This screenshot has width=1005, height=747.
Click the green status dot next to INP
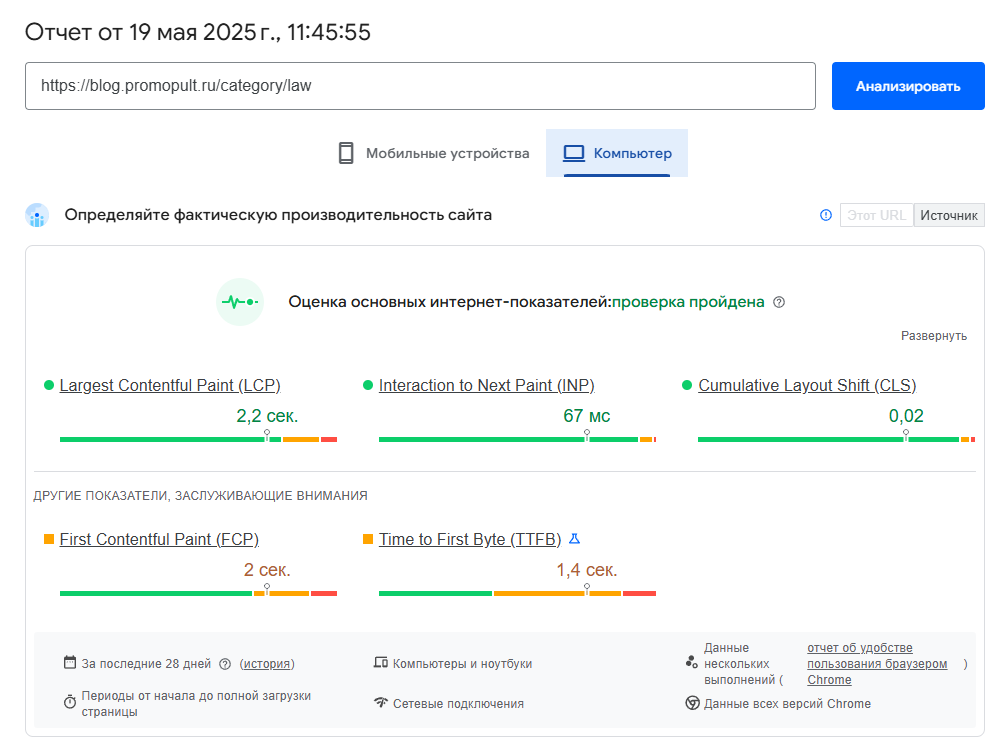point(368,385)
